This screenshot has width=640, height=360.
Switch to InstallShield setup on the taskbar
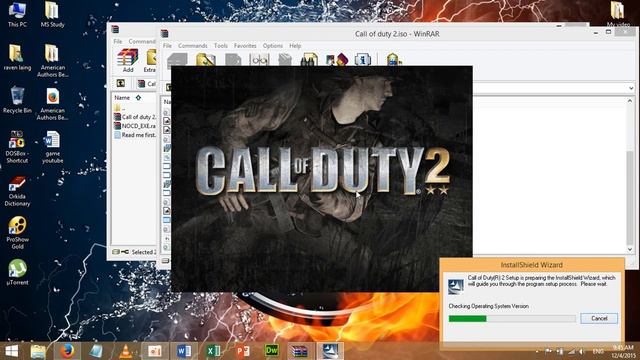[330, 351]
